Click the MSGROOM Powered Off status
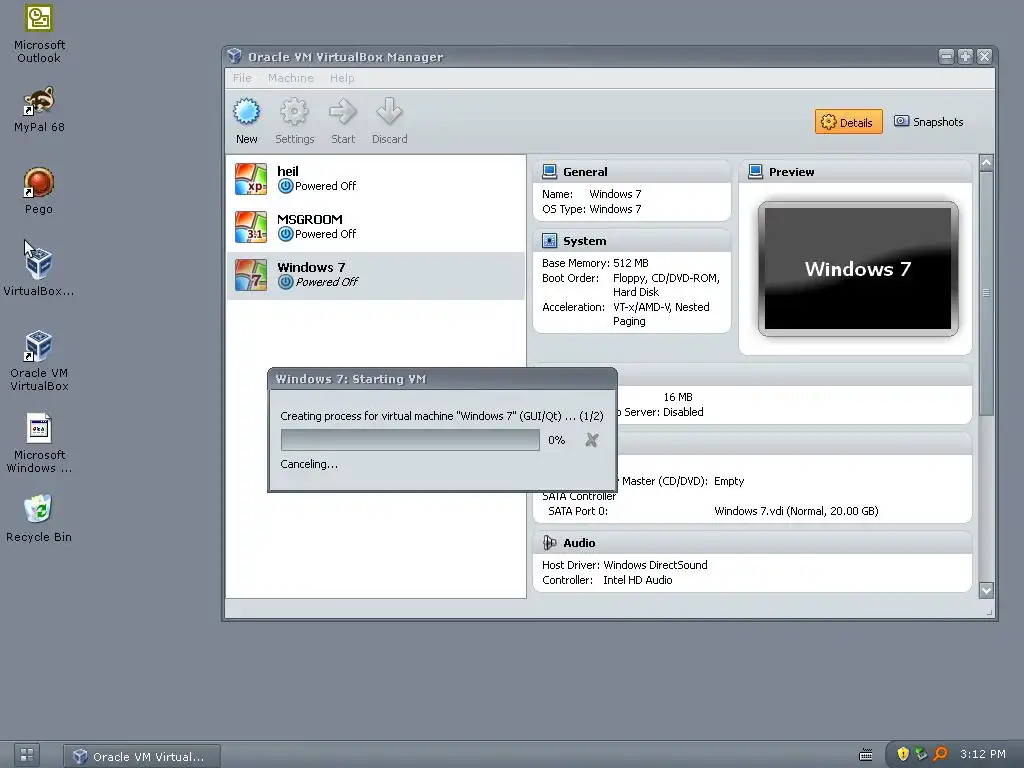Viewport: 1024px width, 768px height. pos(317,234)
